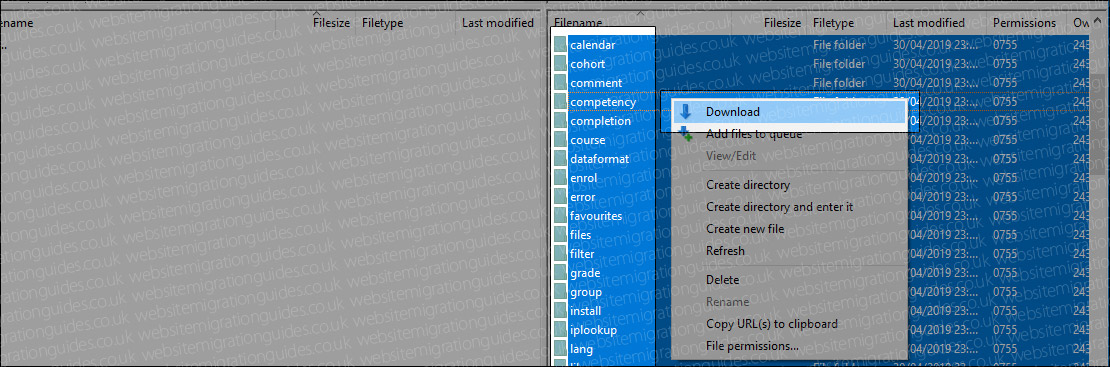Click the comment folder icon
1110x367 pixels.
[561, 83]
